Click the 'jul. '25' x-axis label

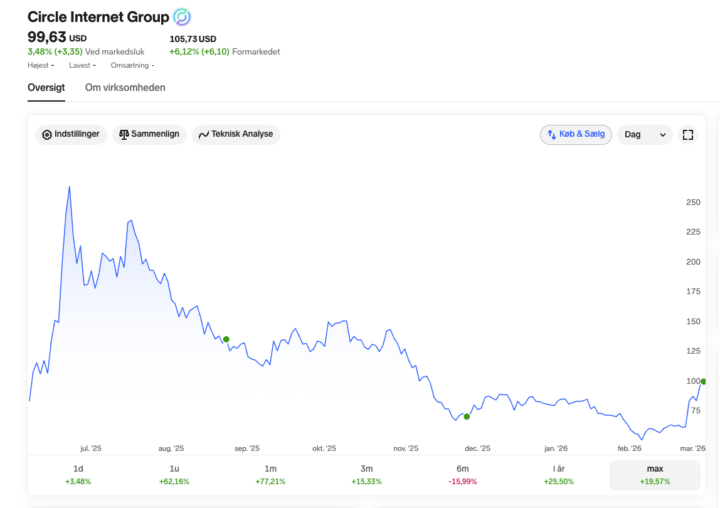(91, 448)
